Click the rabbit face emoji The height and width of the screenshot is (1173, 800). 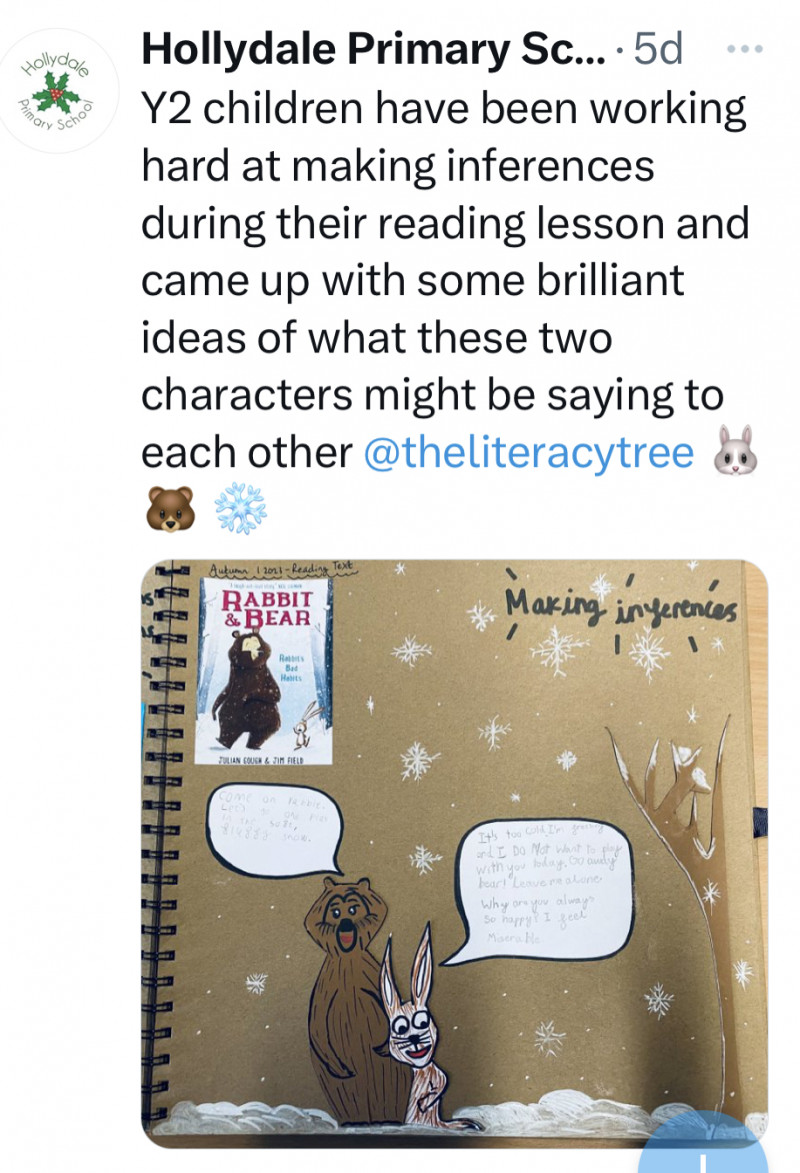click(736, 451)
